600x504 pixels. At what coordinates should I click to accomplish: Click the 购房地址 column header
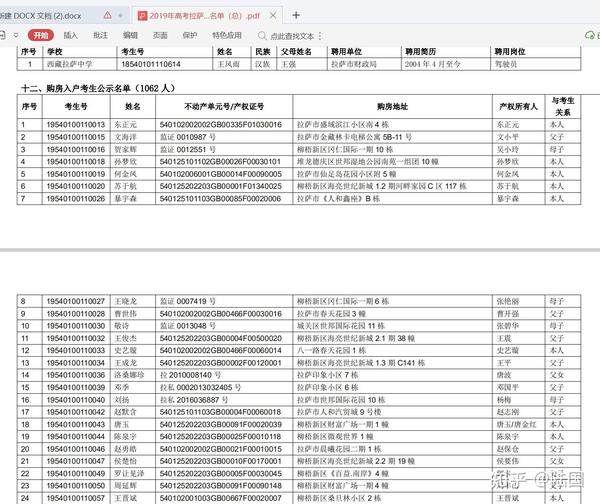coord(392,106)
